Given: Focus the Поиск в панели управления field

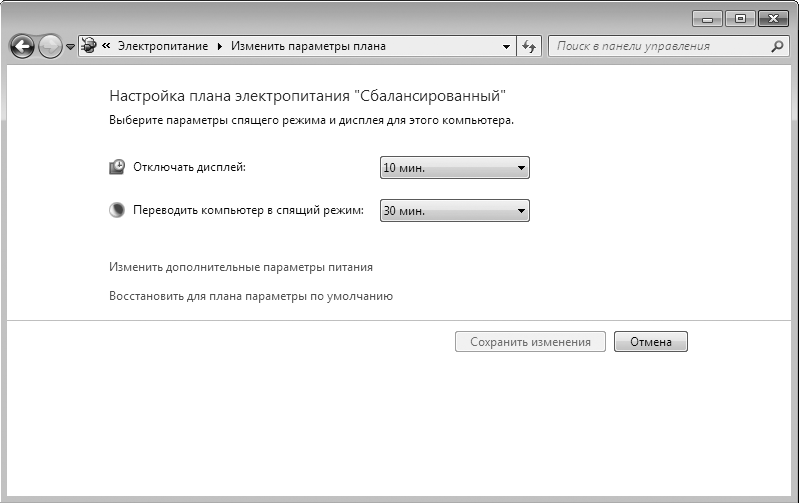Looking at the screenshot, I should (x=669, y=46).
